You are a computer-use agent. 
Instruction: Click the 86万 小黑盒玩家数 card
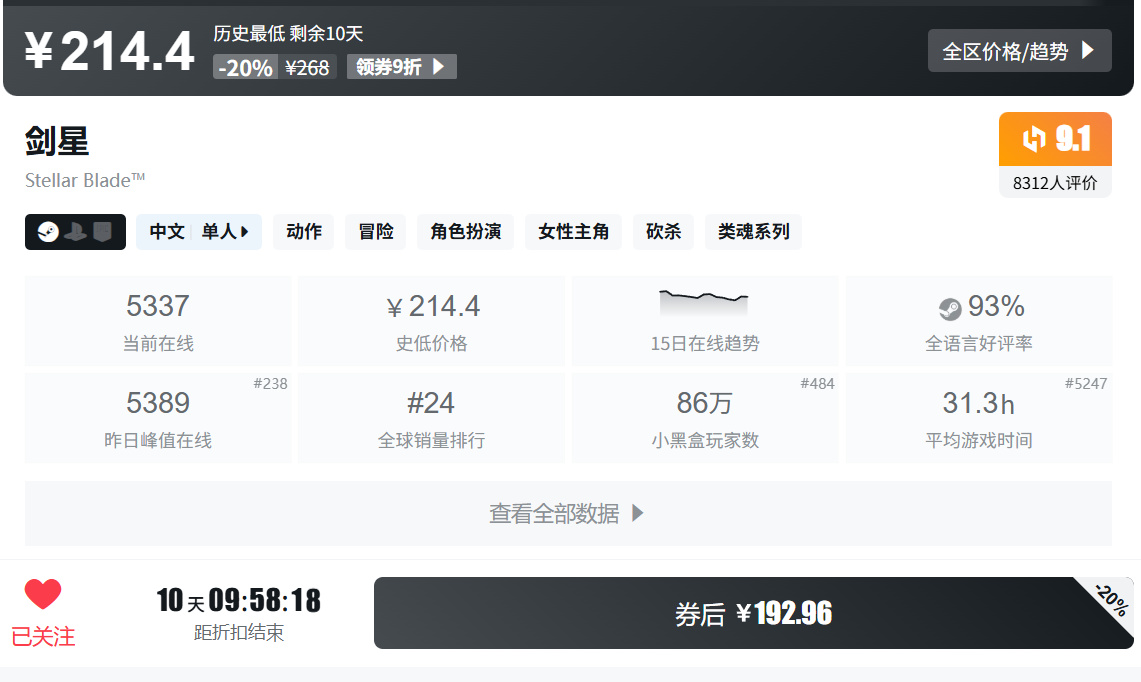click(x=705, y=418)
